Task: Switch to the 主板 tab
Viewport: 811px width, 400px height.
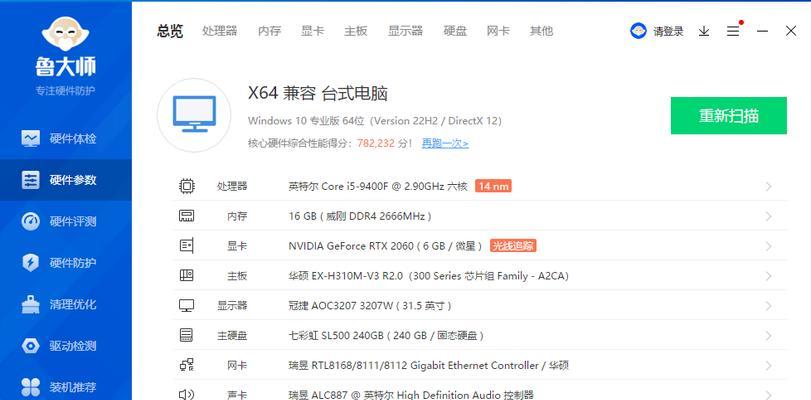Action: click(356, 31)
